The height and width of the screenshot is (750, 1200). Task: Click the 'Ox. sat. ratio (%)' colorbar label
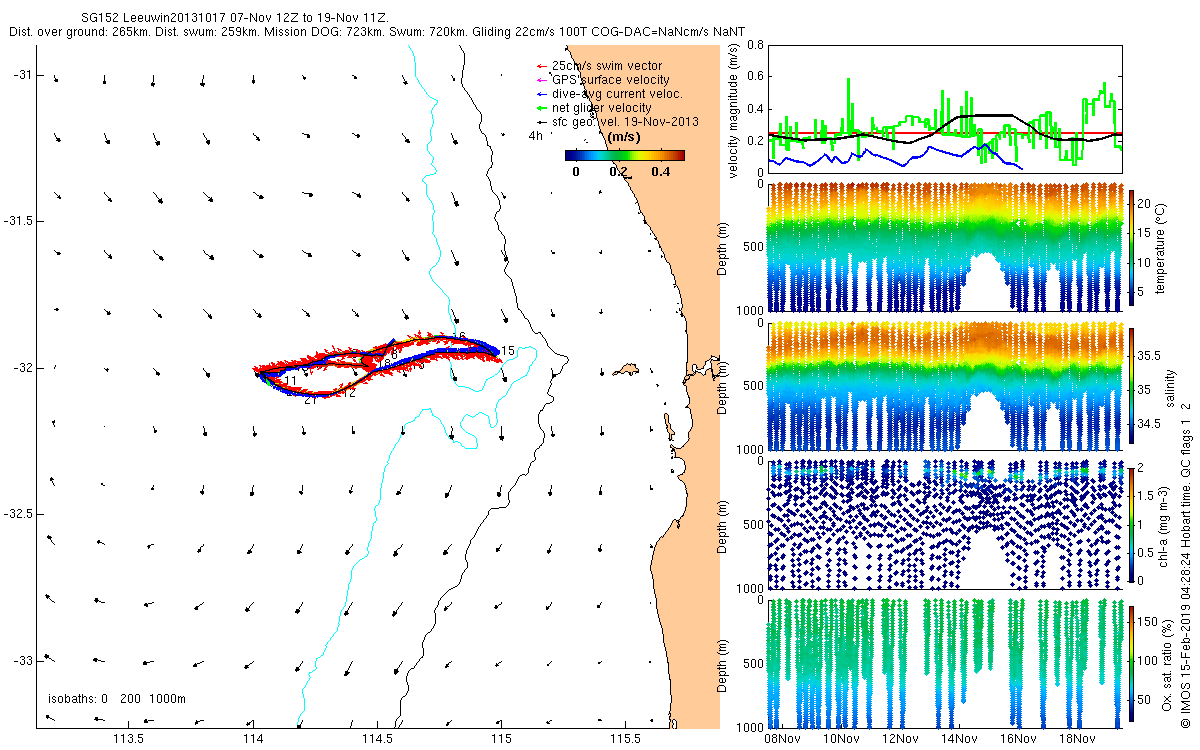tap(1170, 664)
